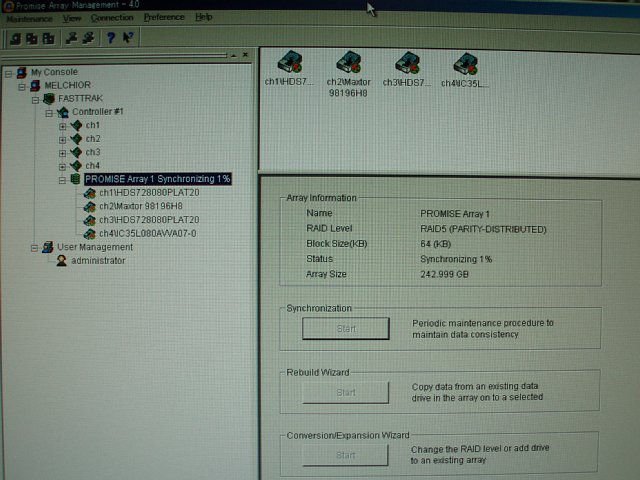
Task: Expand the ch1 channel node
Action: coord(62,126)
